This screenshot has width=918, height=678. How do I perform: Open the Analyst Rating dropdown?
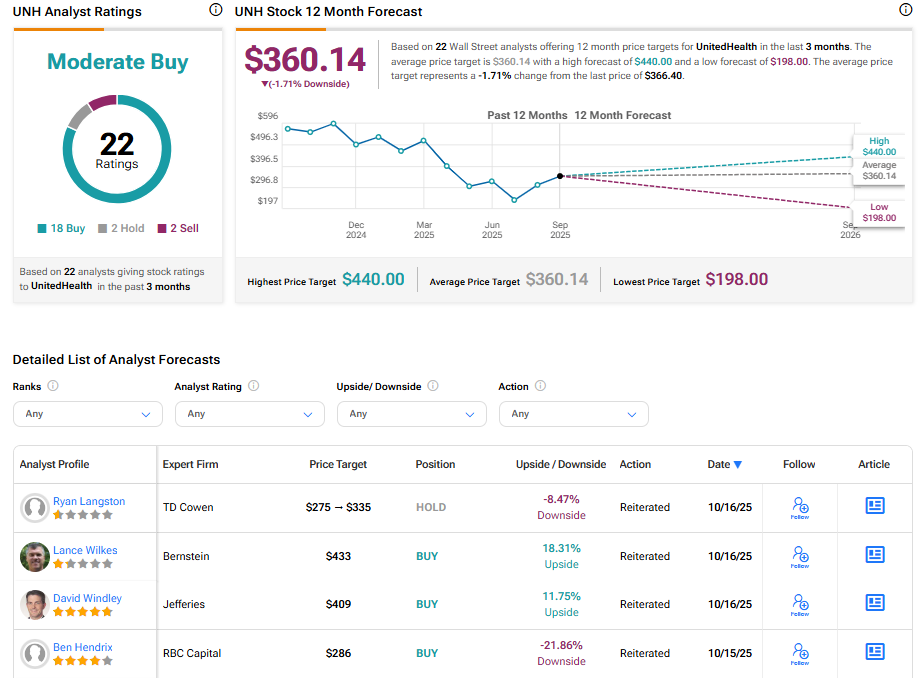pos(249,414)
